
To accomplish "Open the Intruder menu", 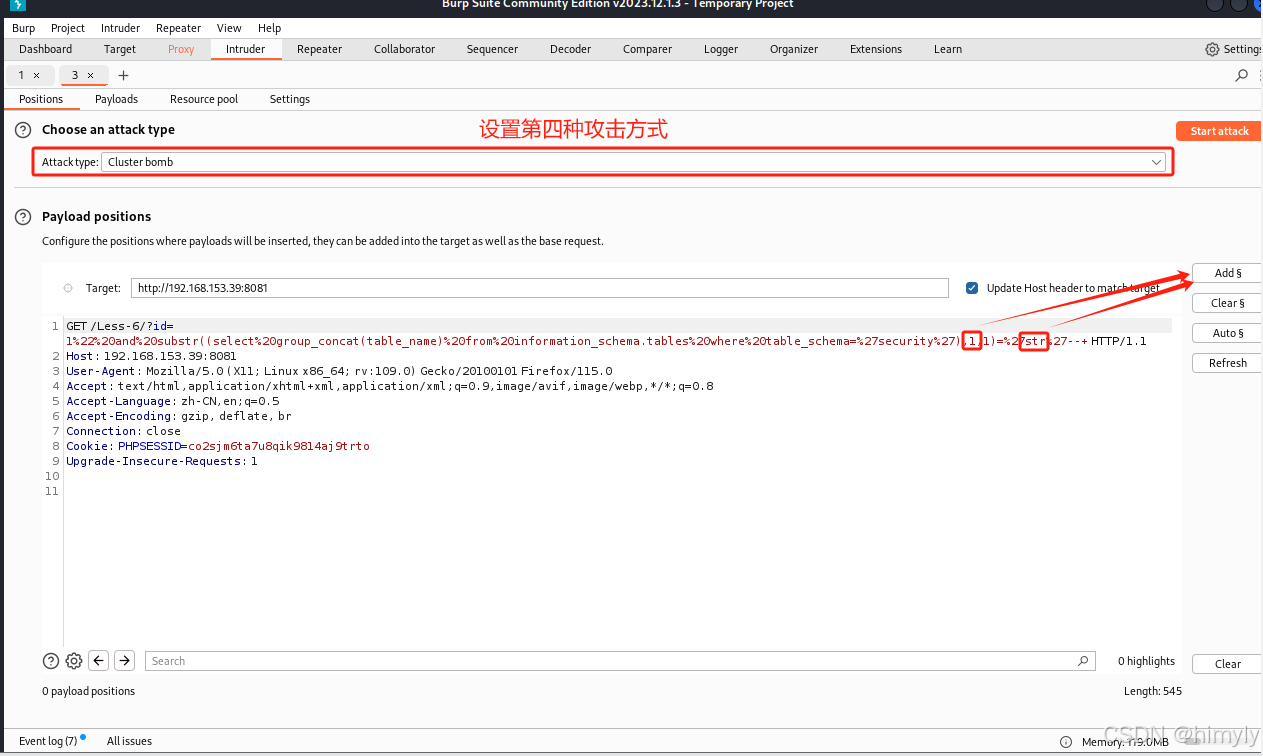I will (x=120, y=28).
